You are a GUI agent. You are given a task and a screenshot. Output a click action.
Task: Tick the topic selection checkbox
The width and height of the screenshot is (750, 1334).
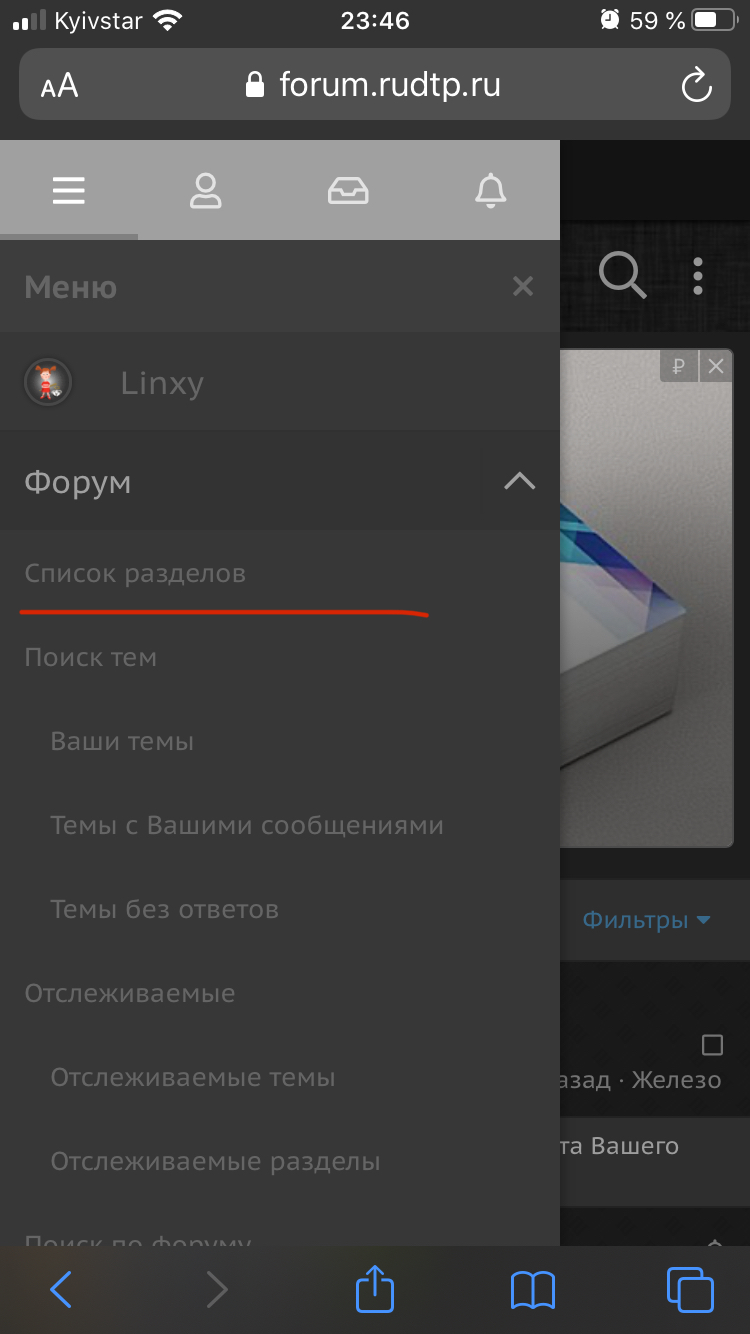[712, 1045]
